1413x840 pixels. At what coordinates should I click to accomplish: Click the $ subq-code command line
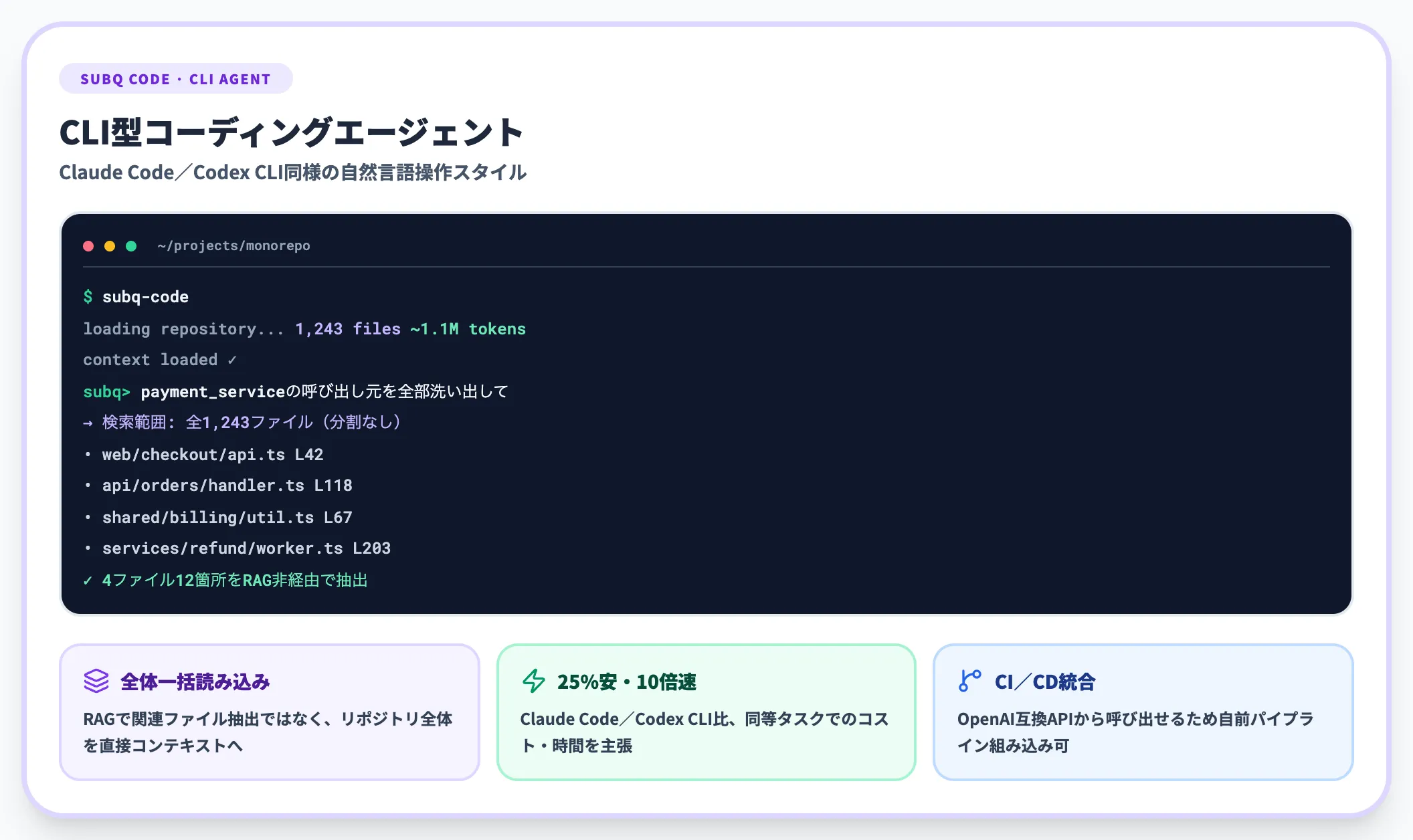[136, 296]
